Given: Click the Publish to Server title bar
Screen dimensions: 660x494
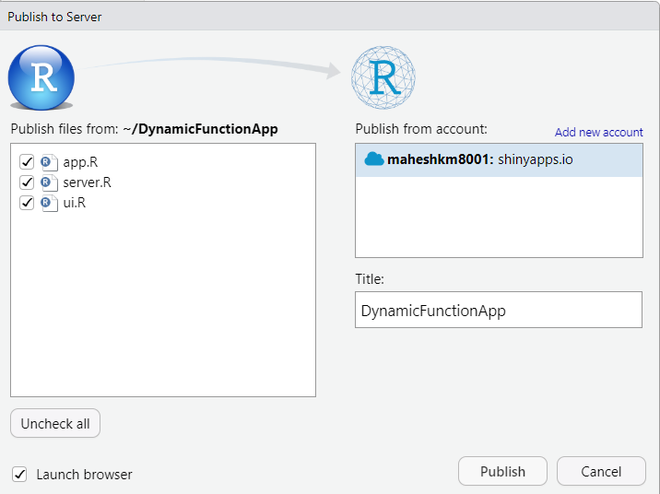Looking at the screenshot, I should coord(330,17).
